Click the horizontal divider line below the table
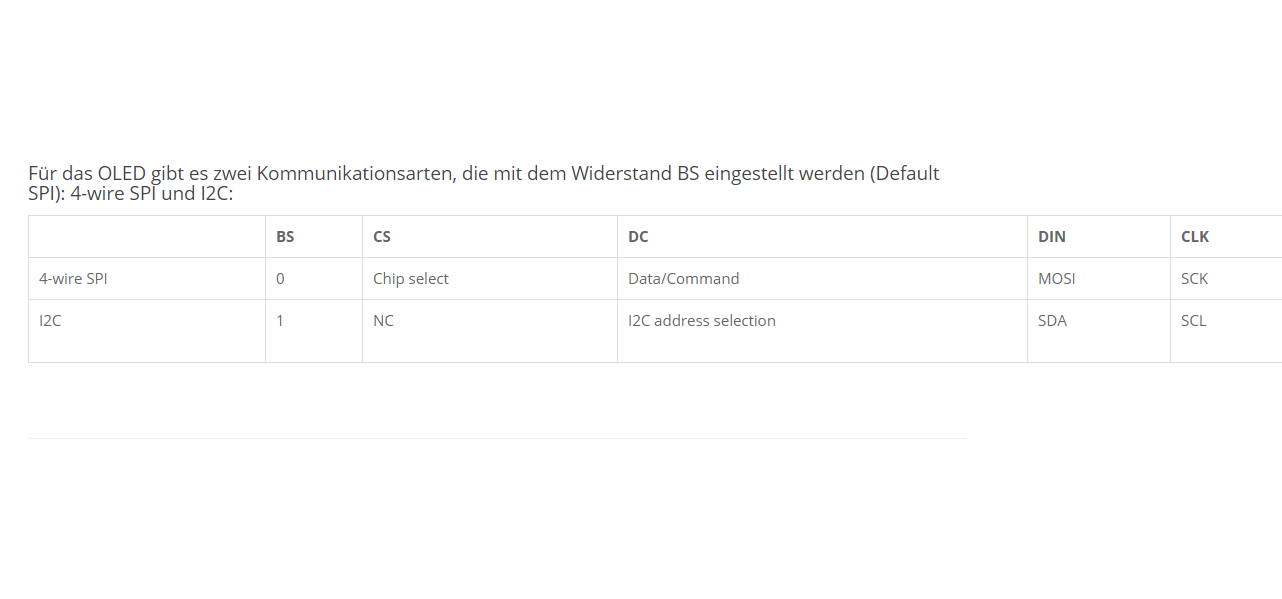Image resolution: width=1282 pixels, height=599 pixels. click(497, 438)
